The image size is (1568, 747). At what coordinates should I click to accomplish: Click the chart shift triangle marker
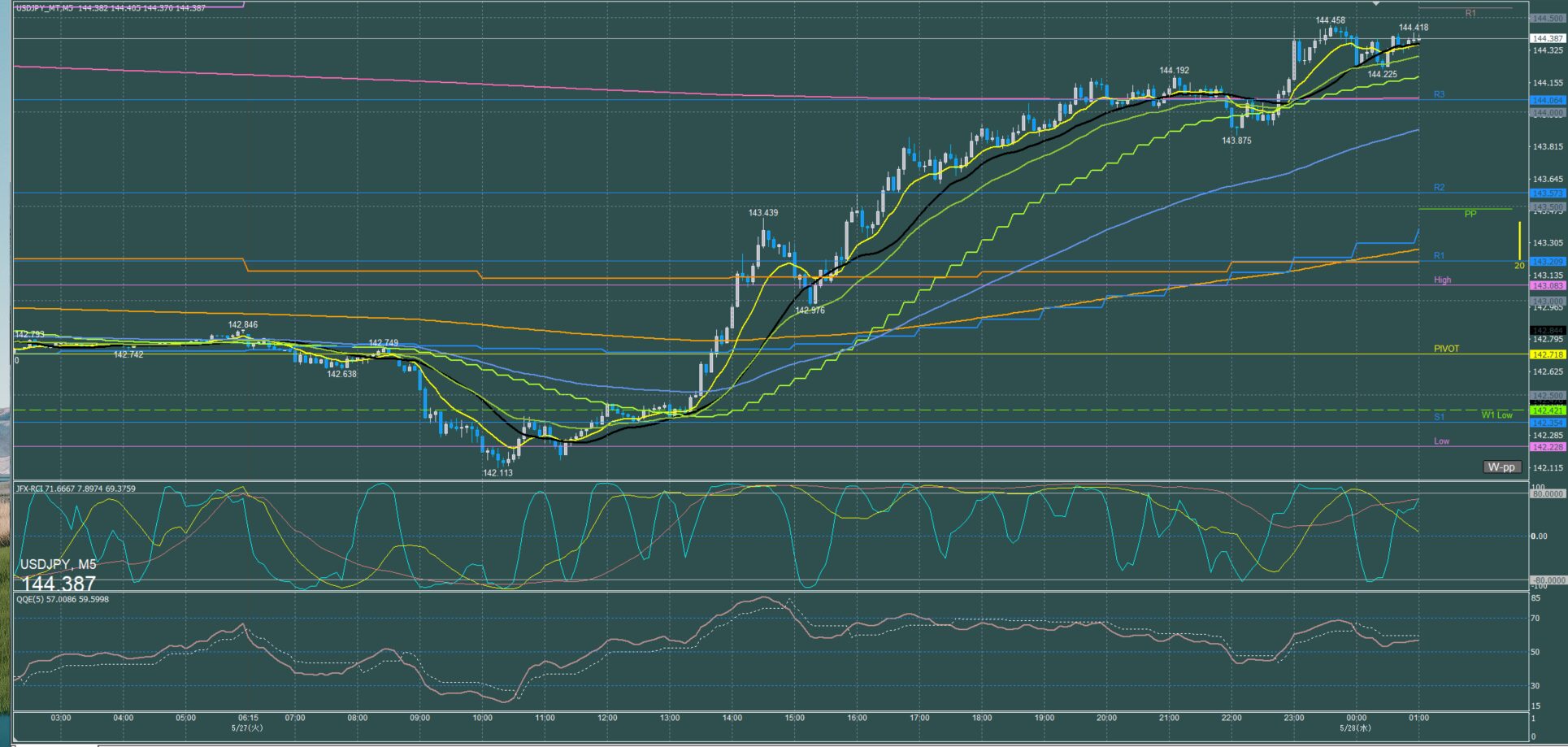(x=1375, y=4)
